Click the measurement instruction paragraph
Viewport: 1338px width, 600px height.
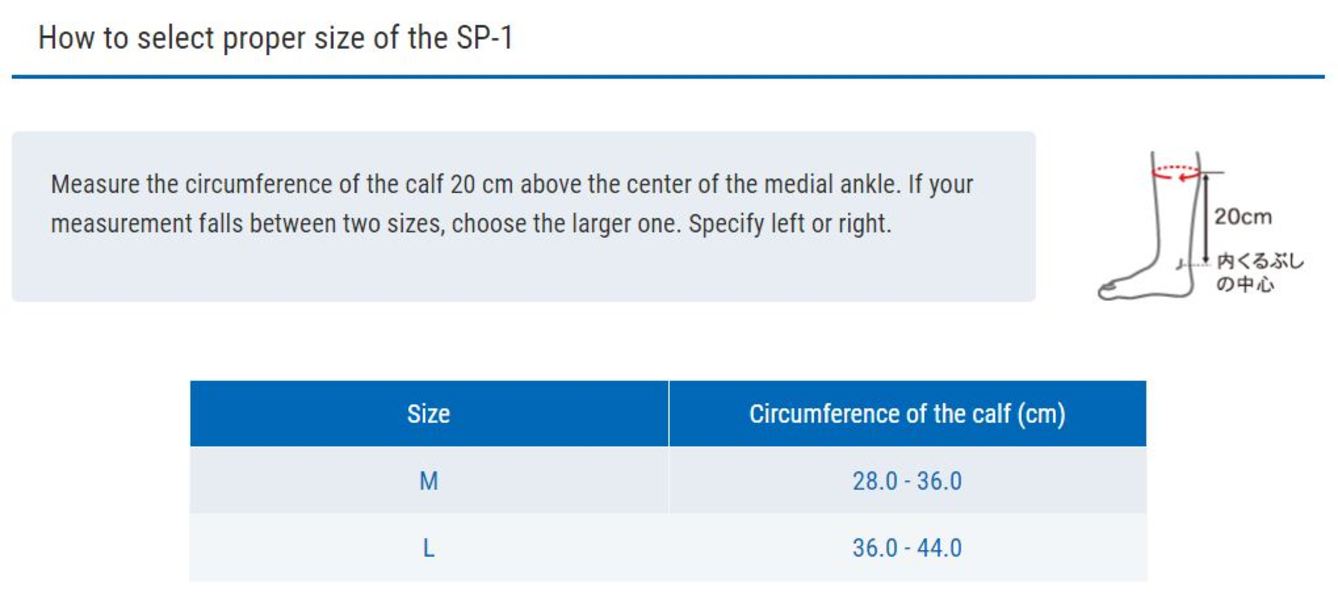pos(512,204)
